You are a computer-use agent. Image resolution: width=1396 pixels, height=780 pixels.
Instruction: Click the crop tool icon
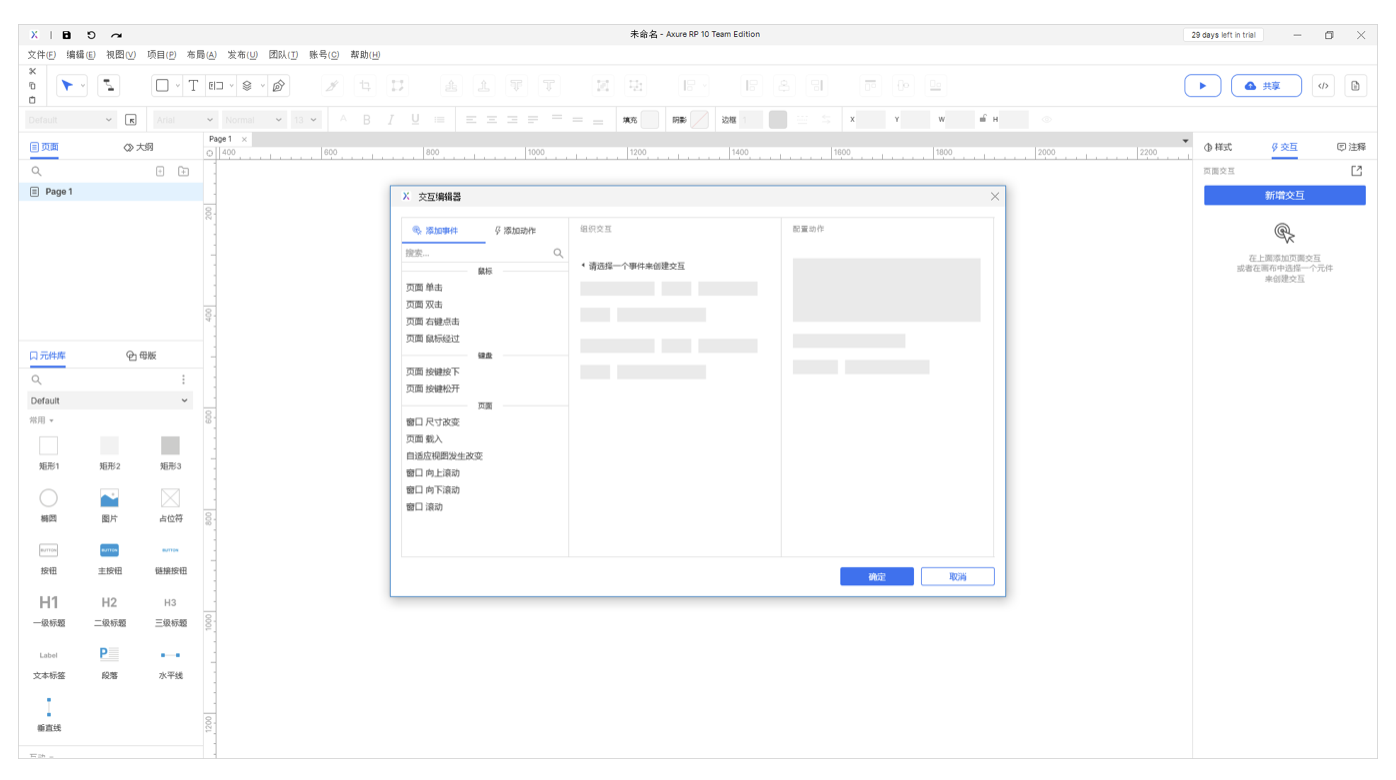(365, 86)
